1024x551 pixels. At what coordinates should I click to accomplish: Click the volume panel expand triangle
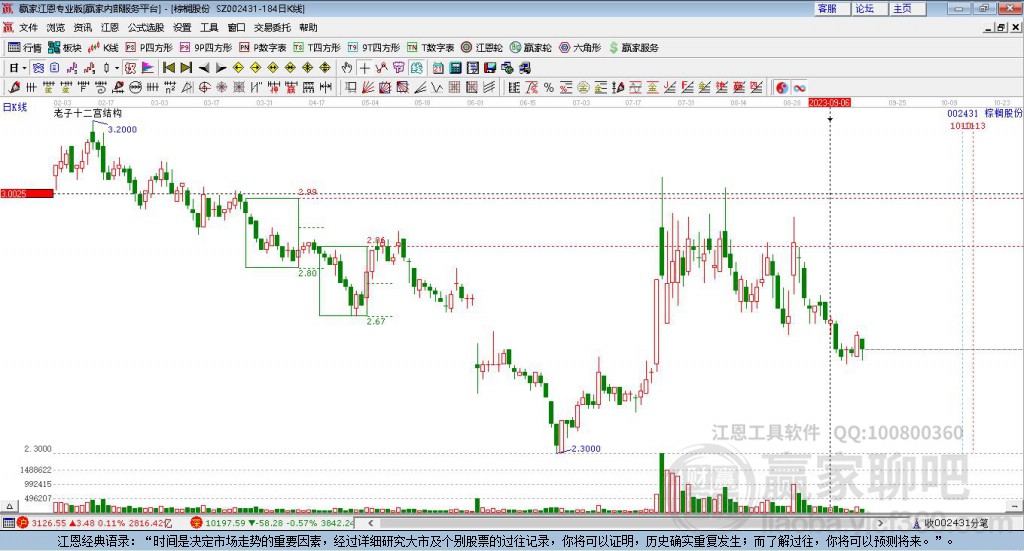click(x=9, y=506)
